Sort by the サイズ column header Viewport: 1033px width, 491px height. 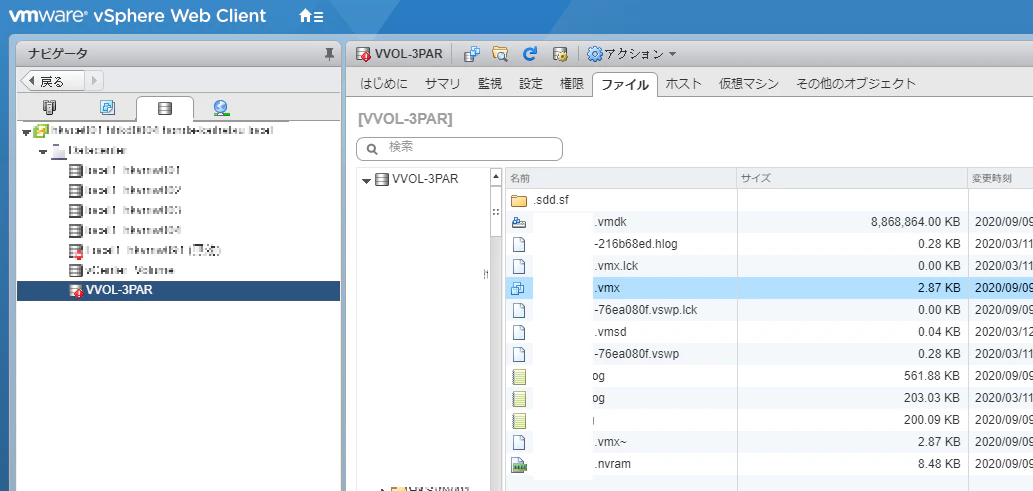coord(852,178)
